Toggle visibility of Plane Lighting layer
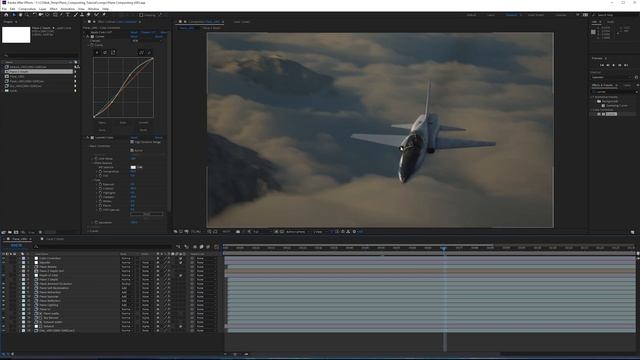The height and width of the screenshot is (360, 640). (x=4, y=305)
